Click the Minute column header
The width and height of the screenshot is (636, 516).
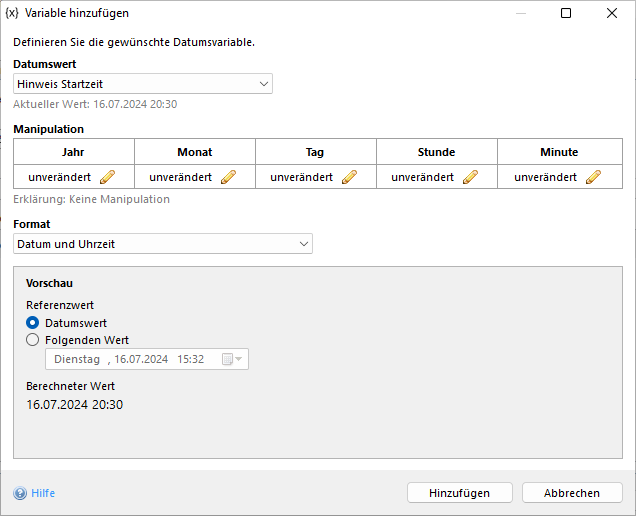coord(559,152)
